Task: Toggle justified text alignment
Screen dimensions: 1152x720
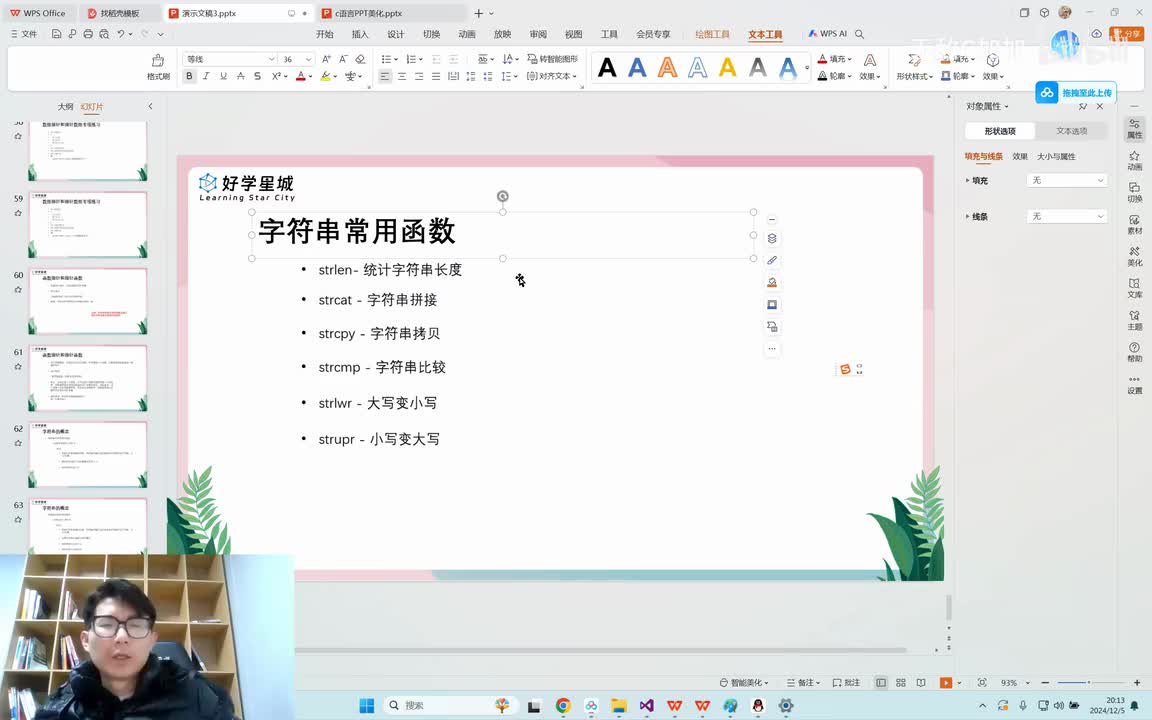Action: coord(436,76)
